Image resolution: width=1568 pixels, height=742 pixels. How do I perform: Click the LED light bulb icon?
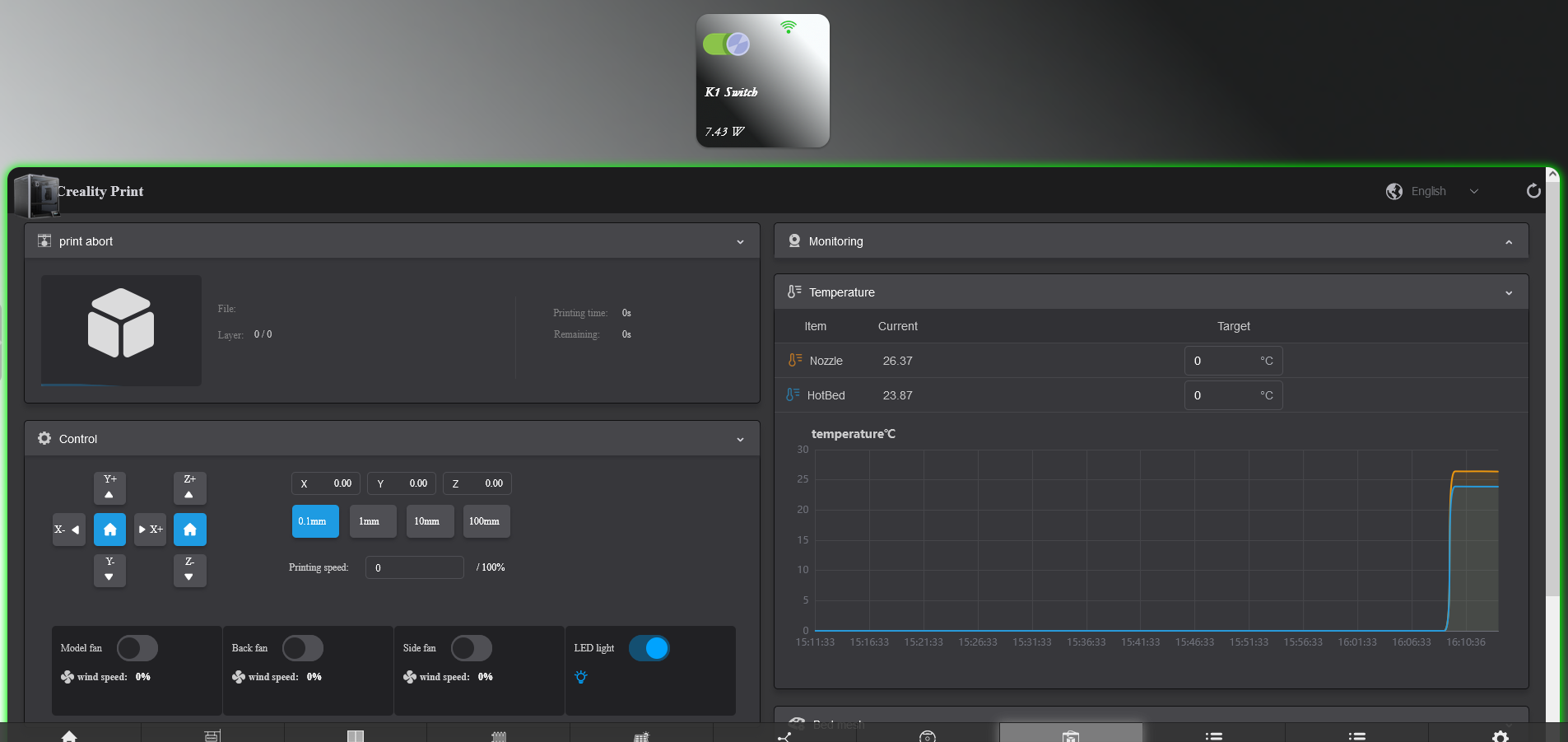tap(581, 677)
